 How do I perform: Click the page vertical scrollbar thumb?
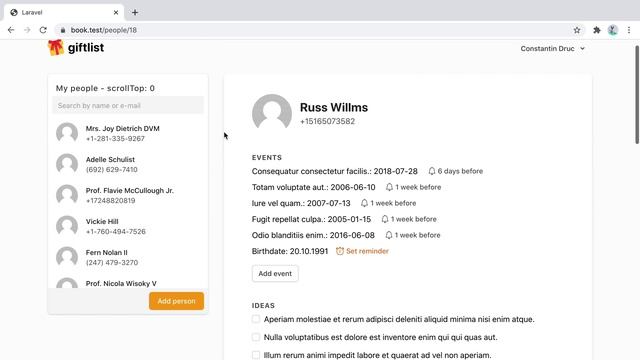[637, 94]
